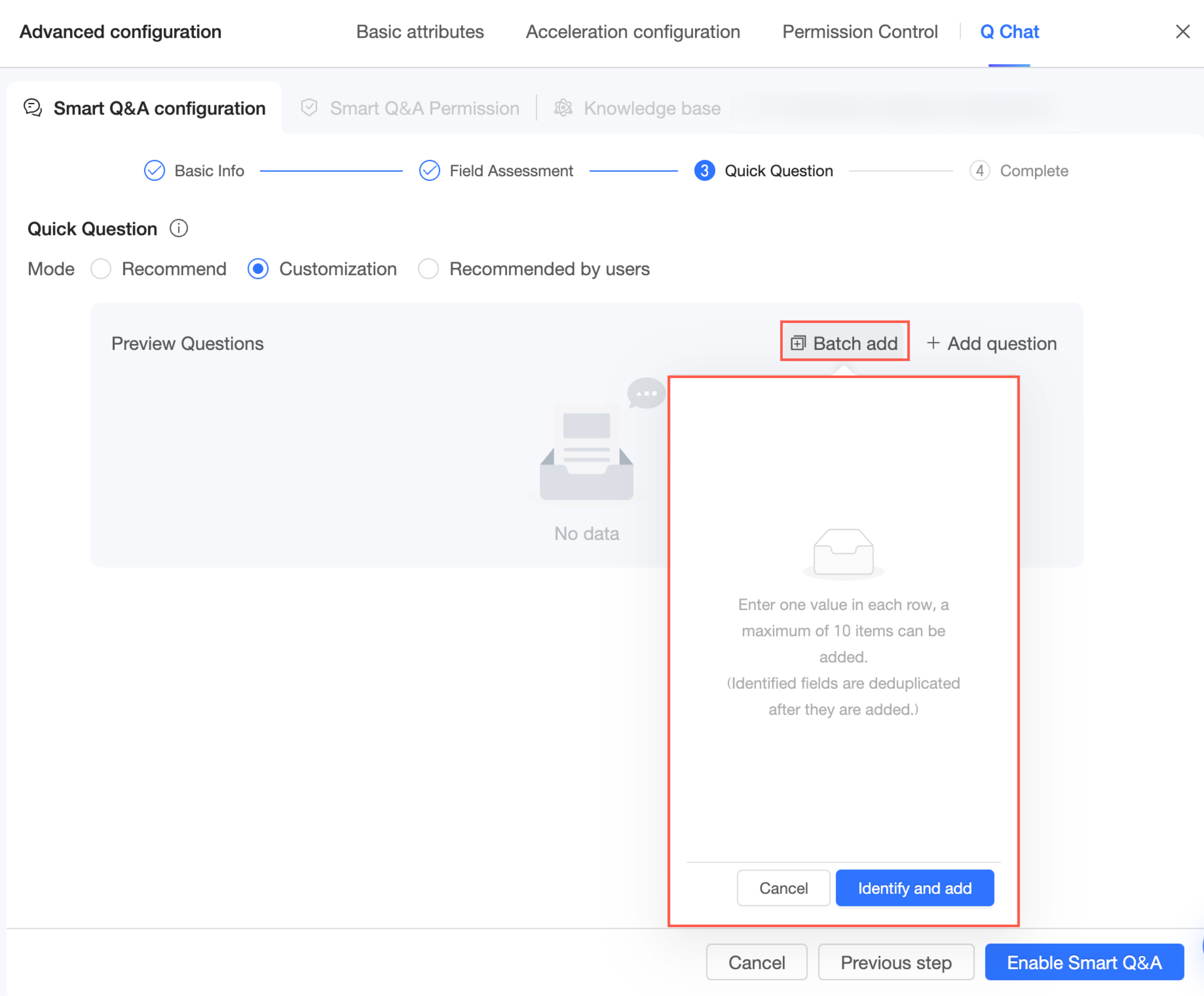1204x996 pixels.
Task: Select the Recommend mode radio button
Action: coord(101,269)
